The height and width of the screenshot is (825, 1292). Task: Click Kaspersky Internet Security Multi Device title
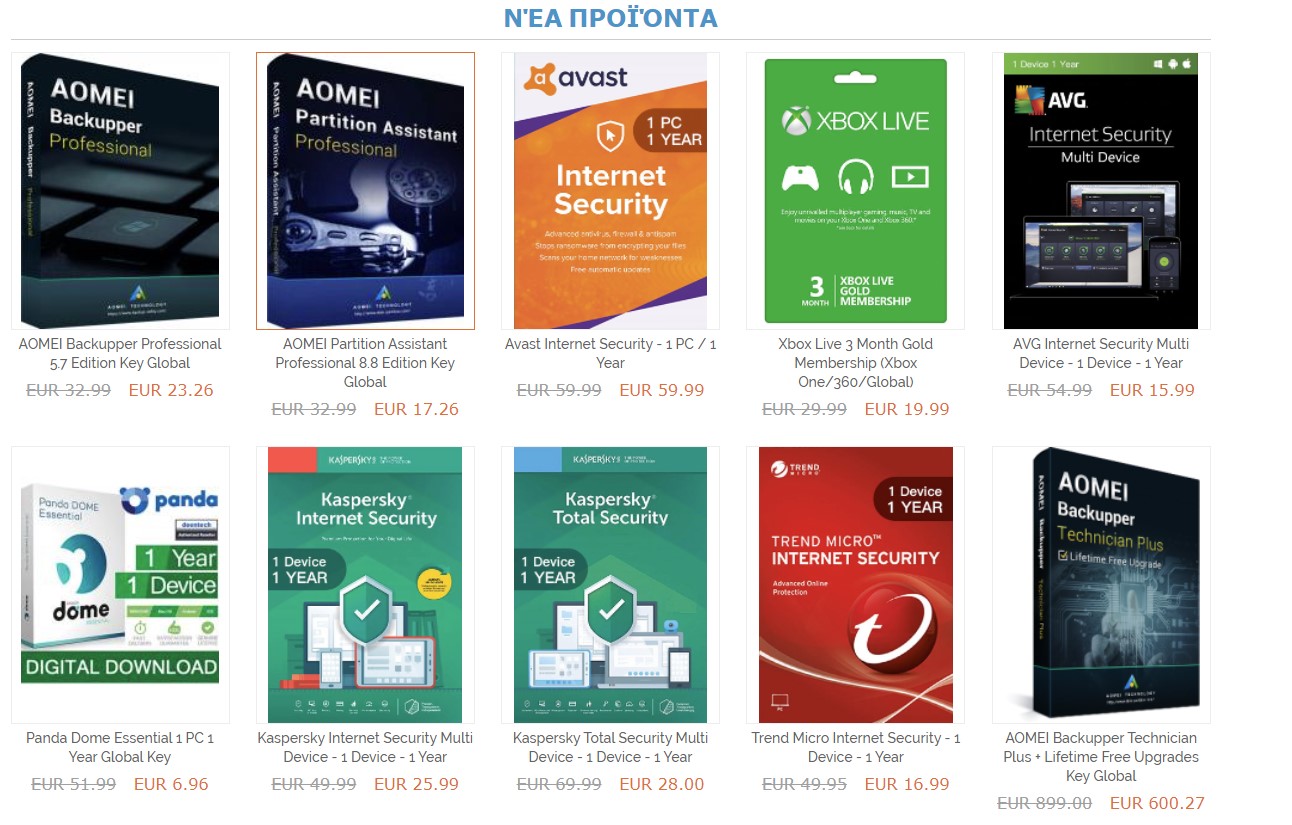click(x=365, y=747)
